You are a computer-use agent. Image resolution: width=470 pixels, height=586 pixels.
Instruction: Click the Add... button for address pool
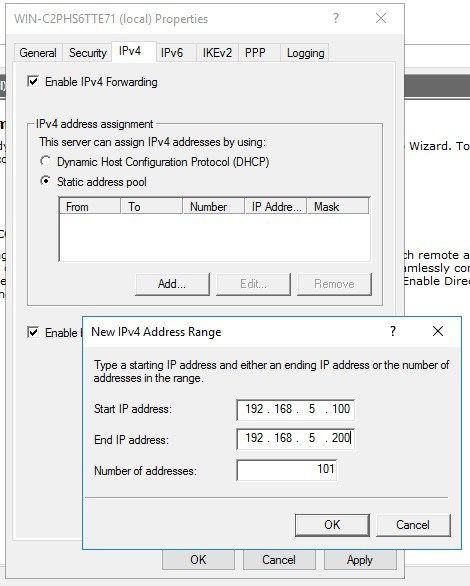pyautogui.click(x=172, y=284)
